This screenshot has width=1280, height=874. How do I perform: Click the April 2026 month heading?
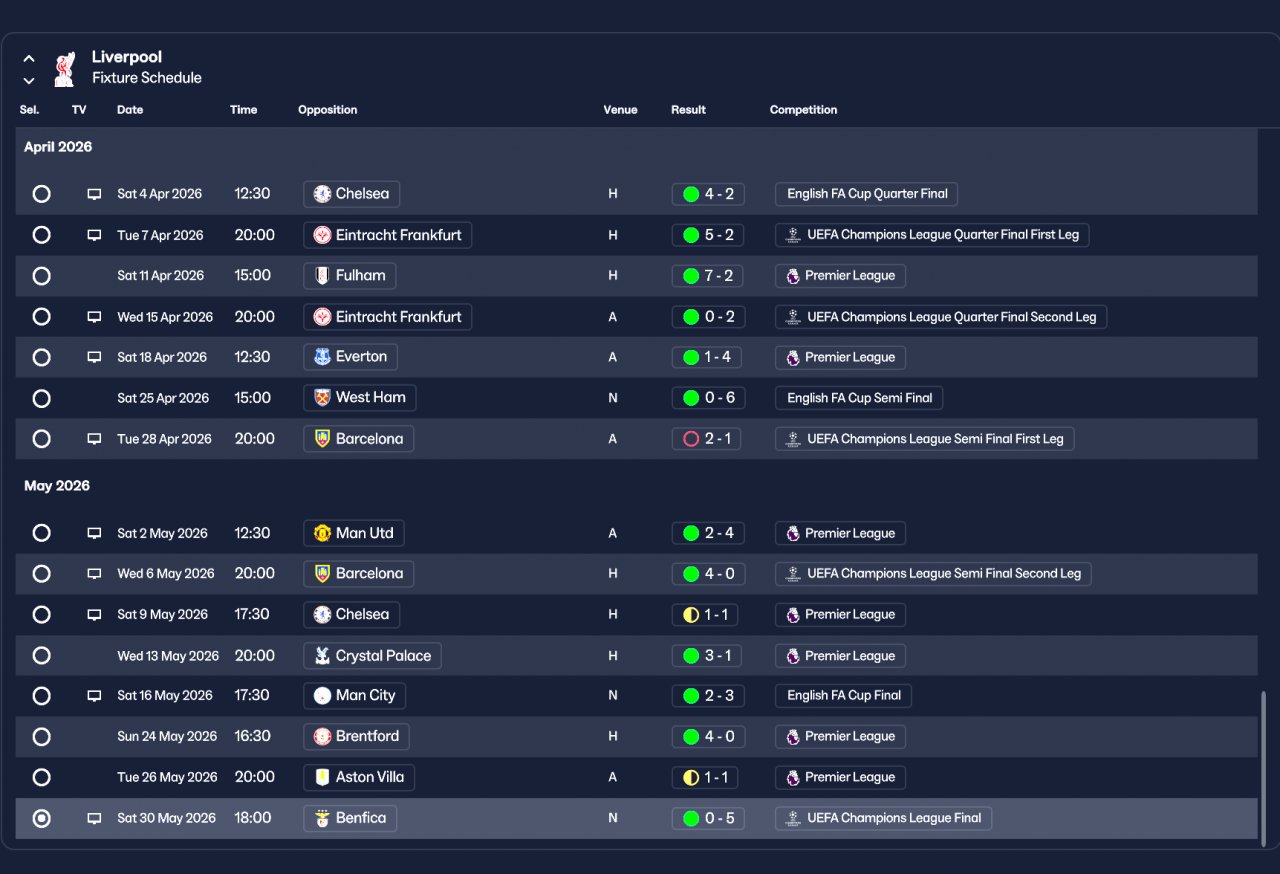point(58,147)
